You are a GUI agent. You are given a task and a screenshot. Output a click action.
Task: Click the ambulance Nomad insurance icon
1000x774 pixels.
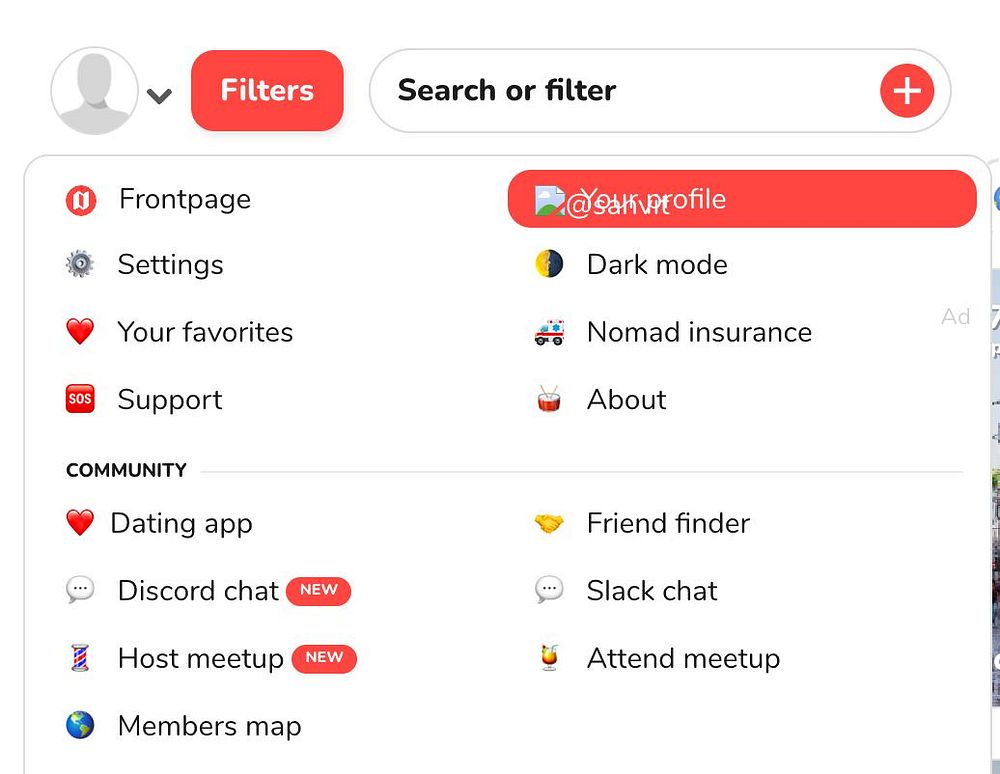coord(549,332)
